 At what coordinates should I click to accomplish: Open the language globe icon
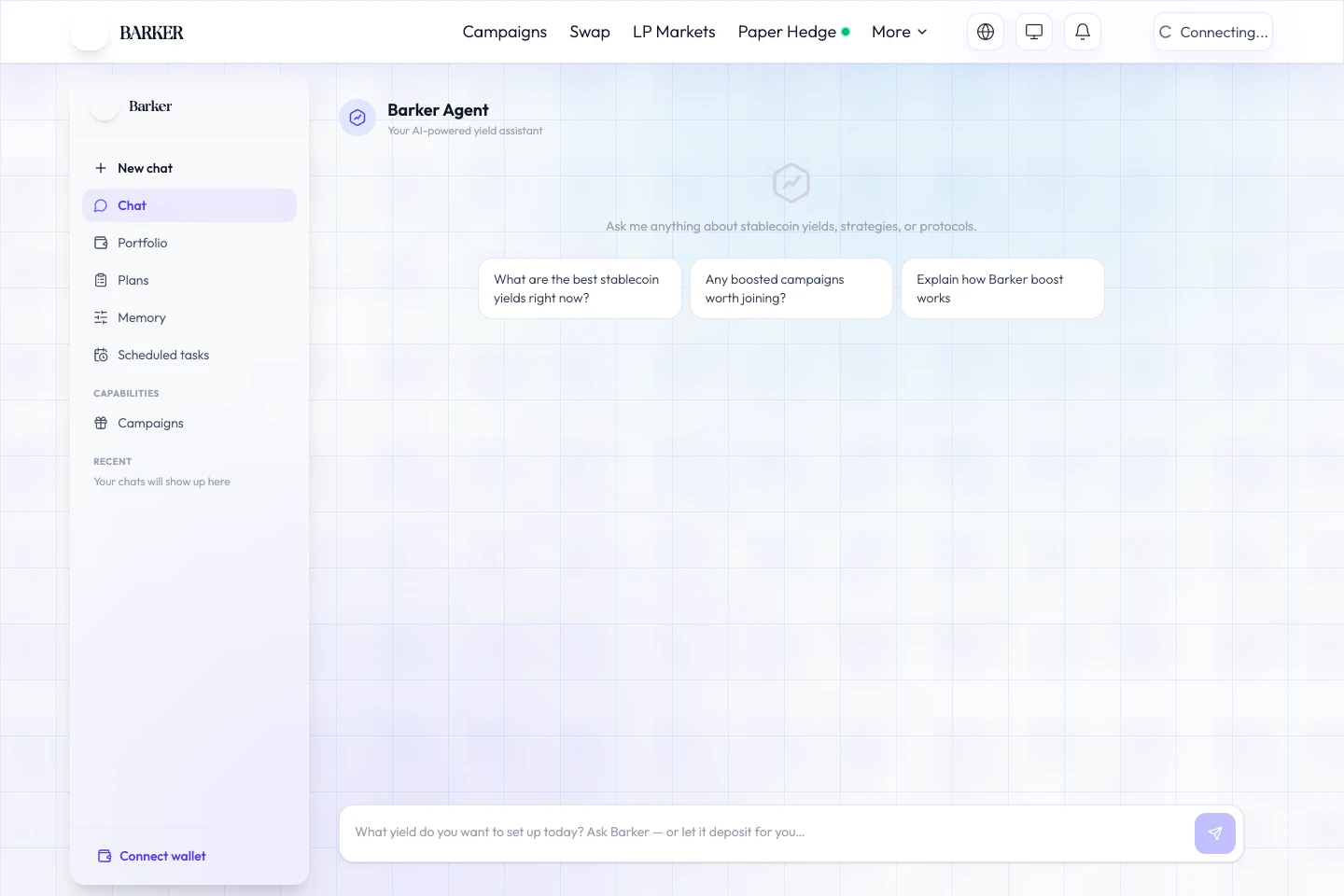click(986, 32)
